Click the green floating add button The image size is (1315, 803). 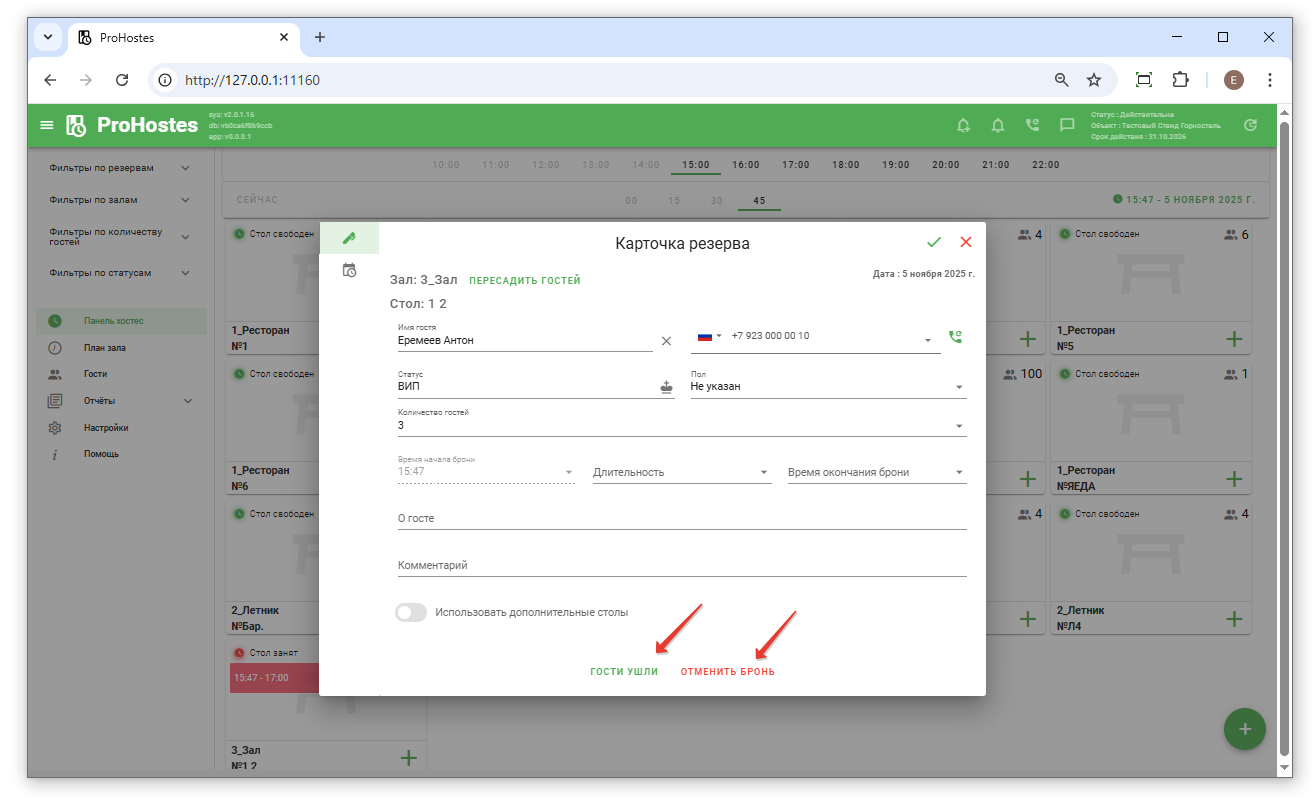(1244, 729)
